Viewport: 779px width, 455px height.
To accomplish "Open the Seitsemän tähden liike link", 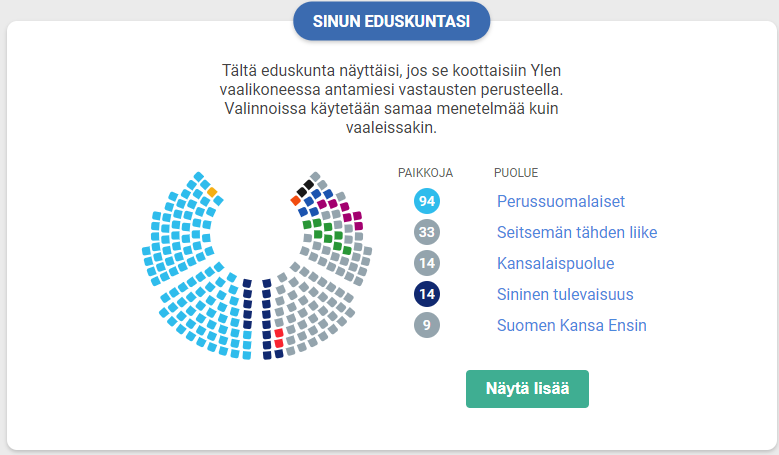I will pos(577,233).
